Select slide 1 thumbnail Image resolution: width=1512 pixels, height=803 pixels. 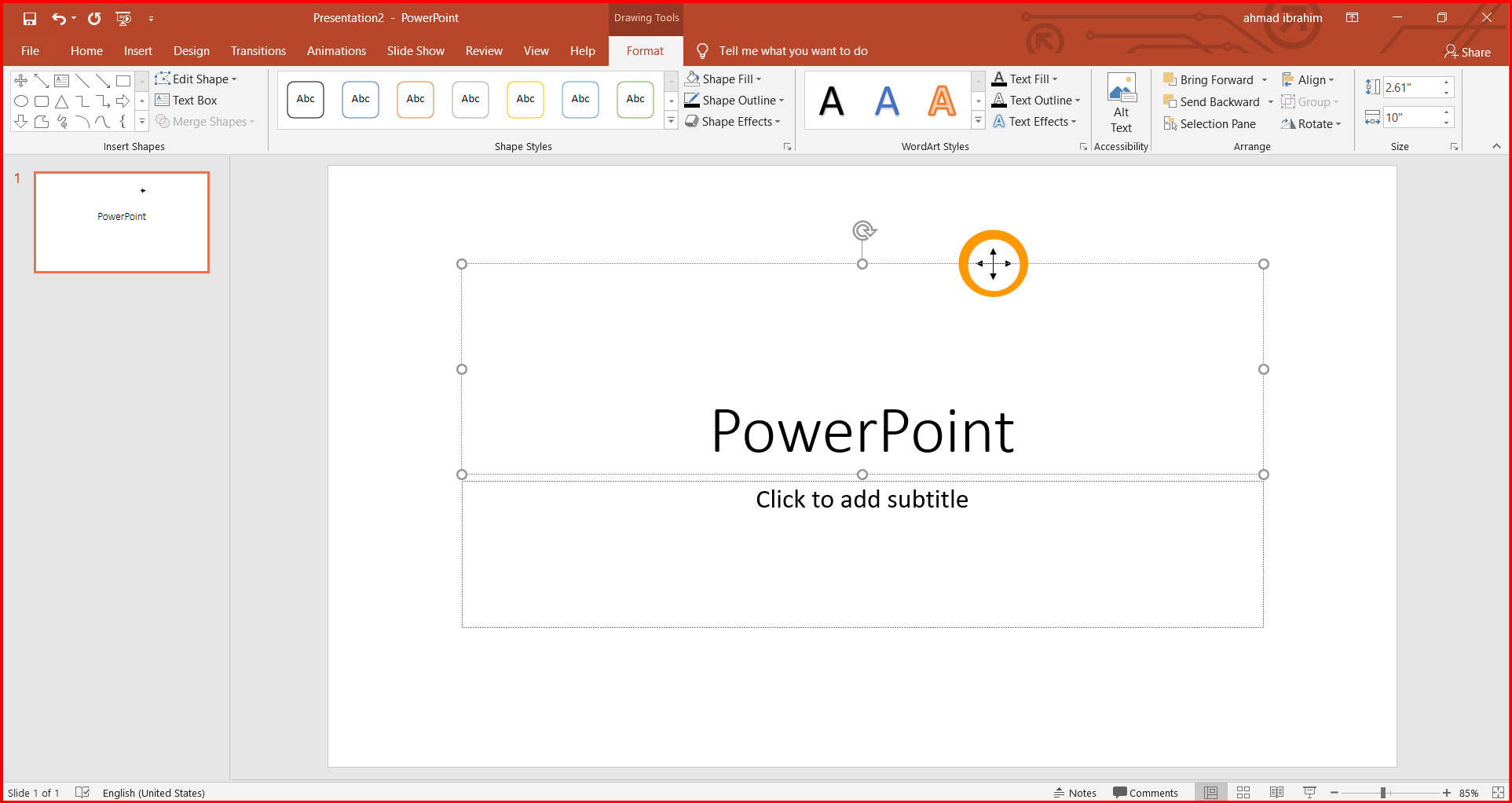122,222
